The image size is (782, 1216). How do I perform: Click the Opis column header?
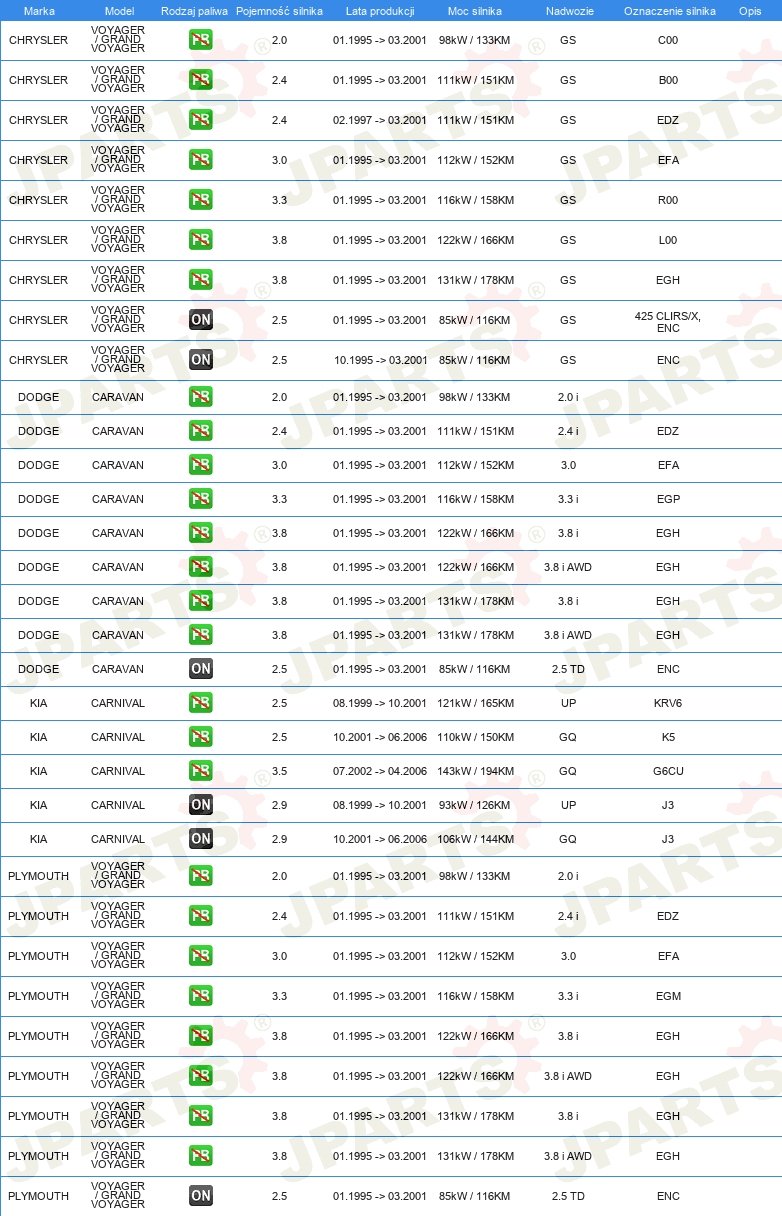pyautogui.click(x=749, y=11)
